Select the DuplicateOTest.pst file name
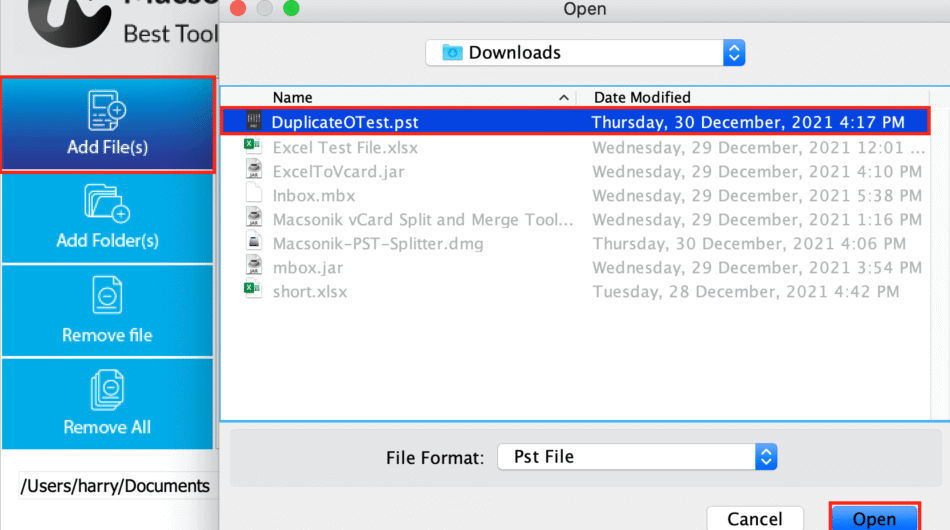The height and width of the screenshot is (530, 950). pos(345,122)
